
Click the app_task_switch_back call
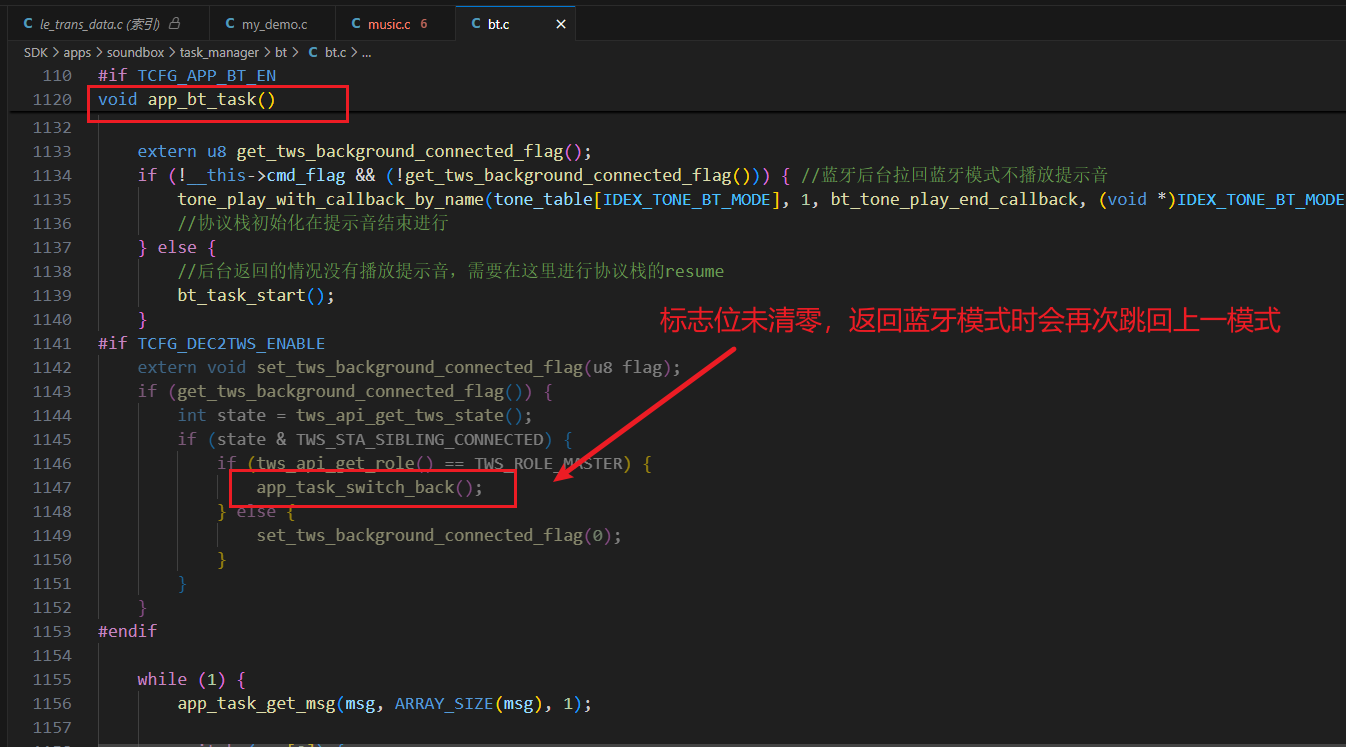tap(355, 488)
